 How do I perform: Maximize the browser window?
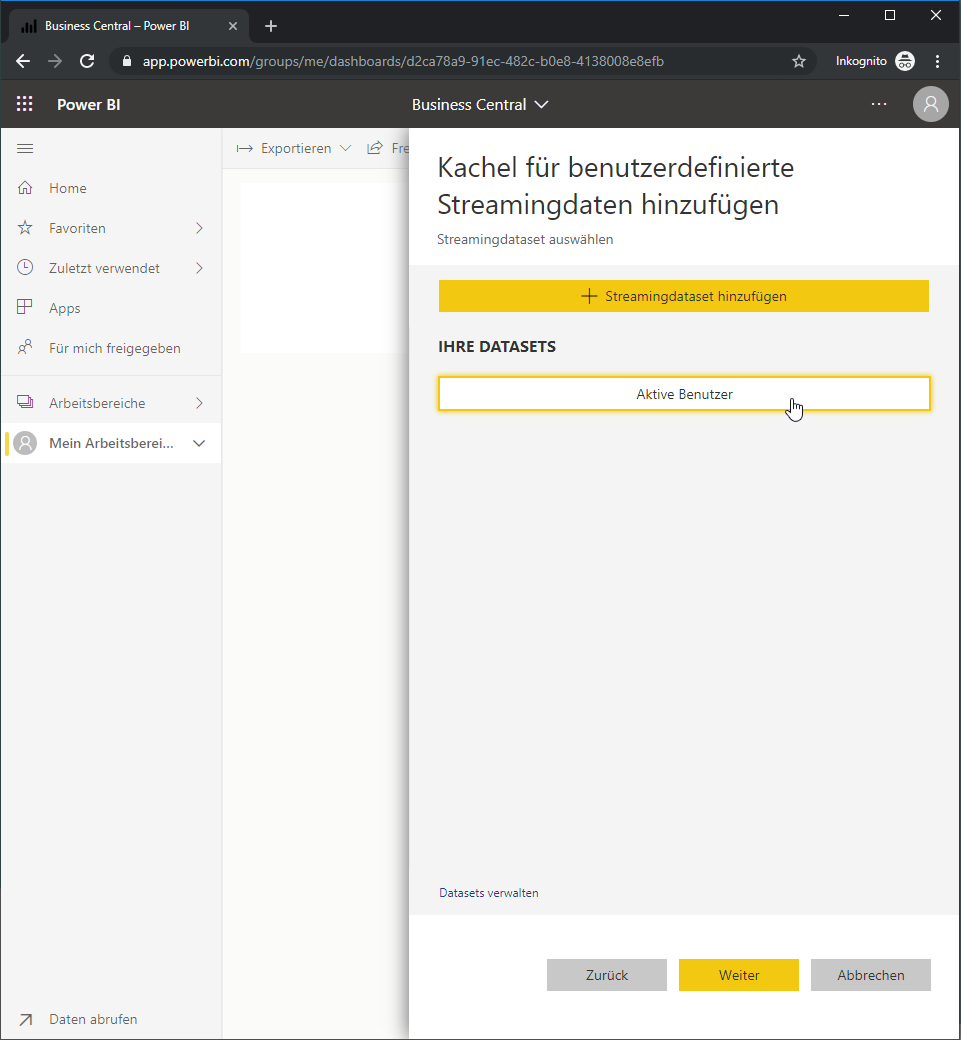tap(890, 15)
